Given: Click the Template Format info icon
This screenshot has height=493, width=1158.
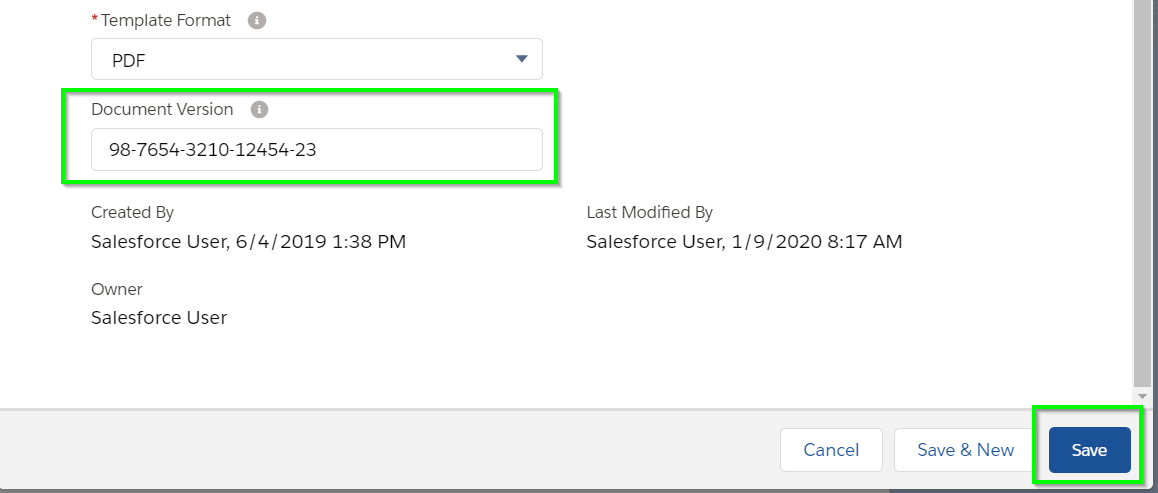Looking at the screenshot, I should point(257,21).
